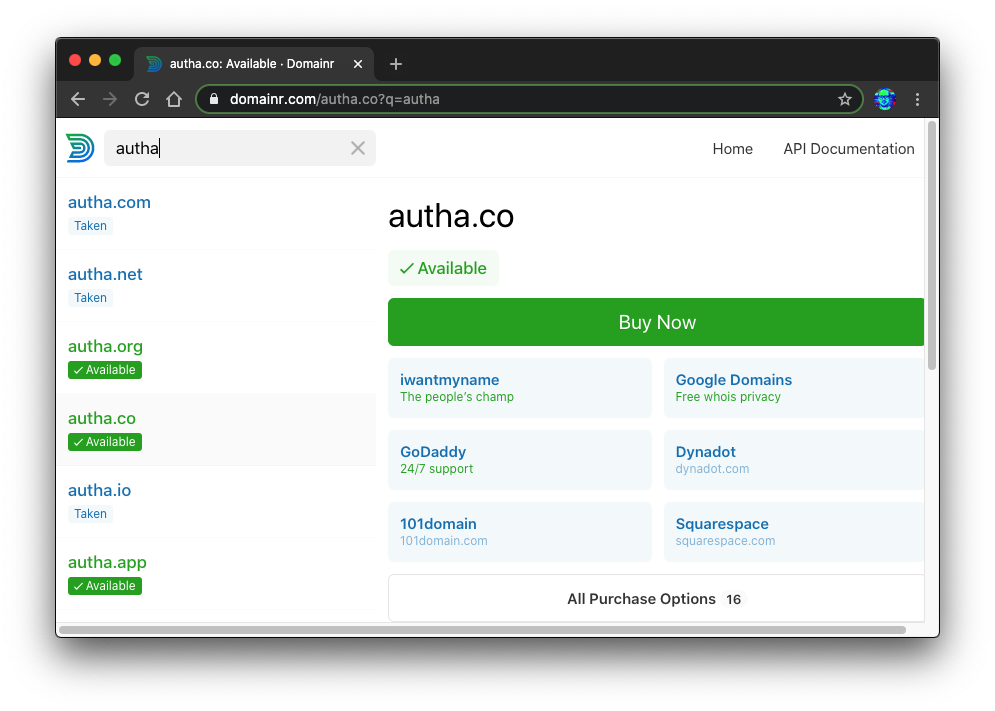Click the Domainr logo
This screenshot has width=995, height=711.
[x=80, y=148]
